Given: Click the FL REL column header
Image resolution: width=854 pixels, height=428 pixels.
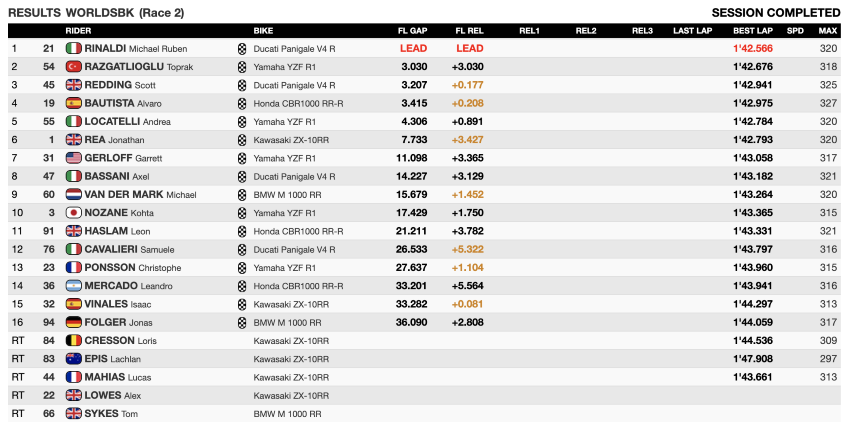Looking at the screenshot, I should (469, 30).
